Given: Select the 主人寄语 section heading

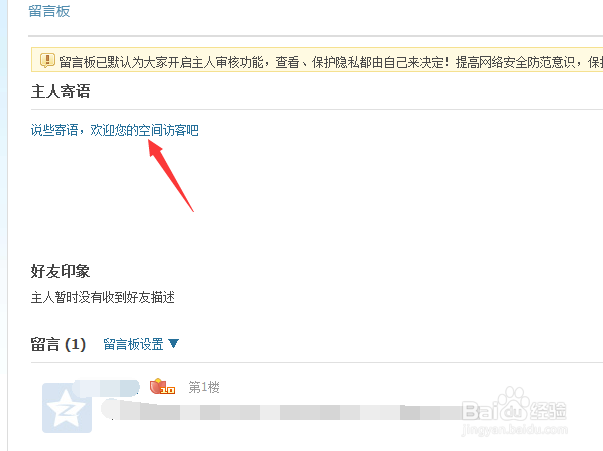Looking at the screenshot, I should (60, 92).
